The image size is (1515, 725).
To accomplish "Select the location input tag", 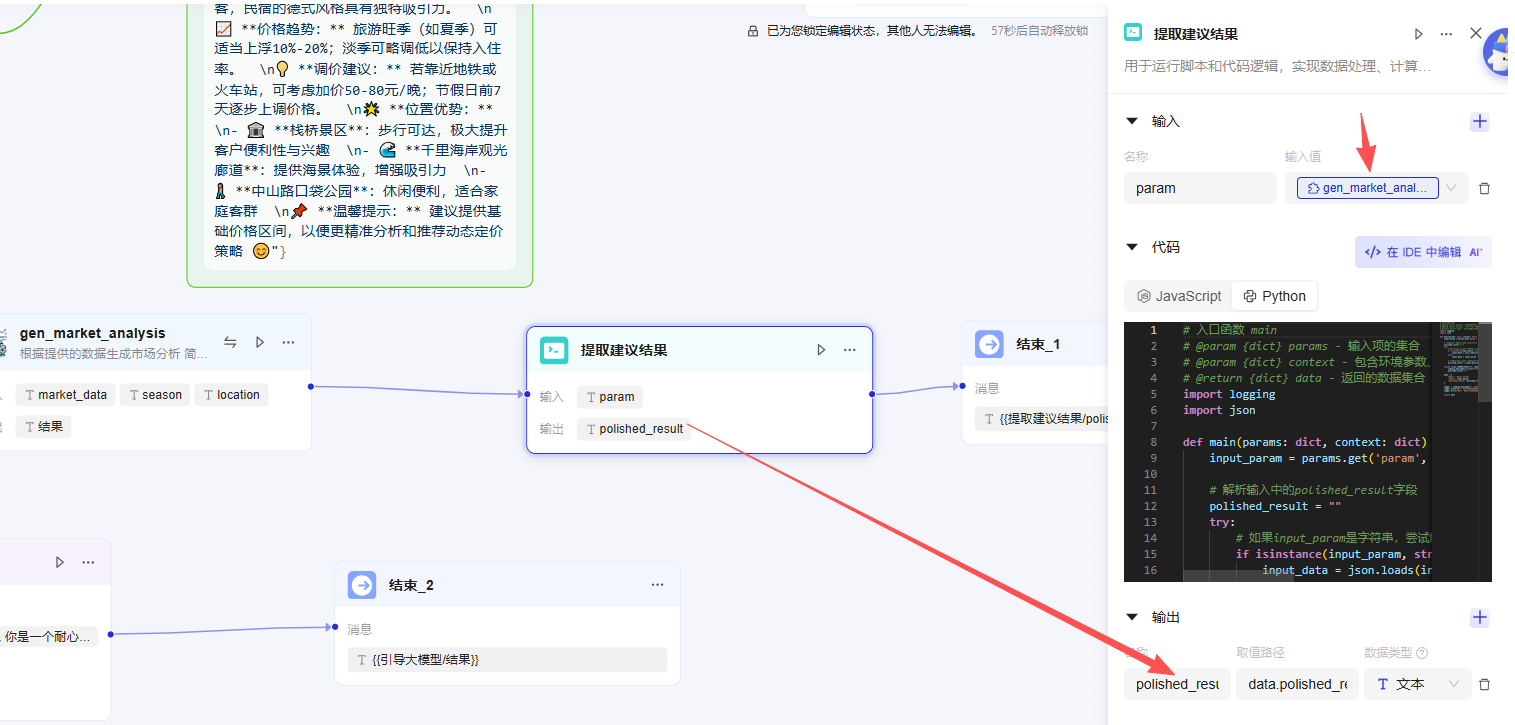I will point(231,395).
